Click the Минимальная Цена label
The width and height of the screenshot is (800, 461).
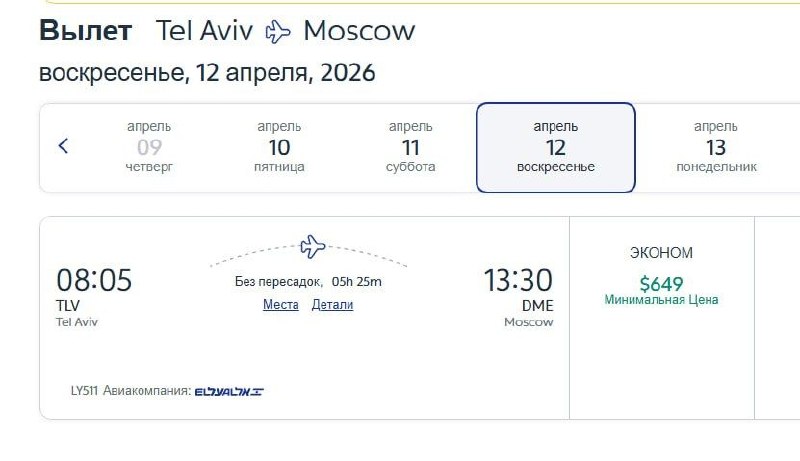pyautogui.click(x=661, y=300)
